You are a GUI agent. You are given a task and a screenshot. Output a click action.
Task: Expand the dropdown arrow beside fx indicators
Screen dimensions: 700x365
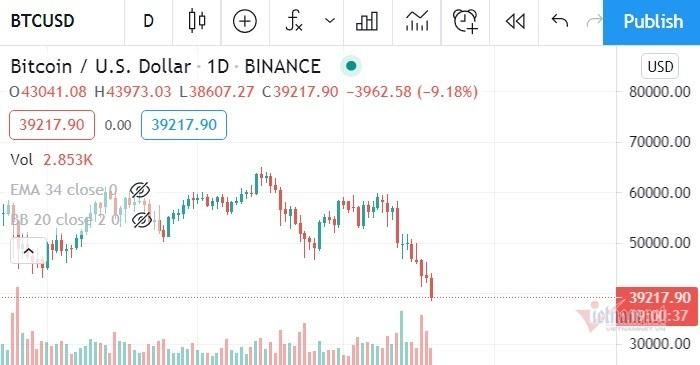pos(330,21)
